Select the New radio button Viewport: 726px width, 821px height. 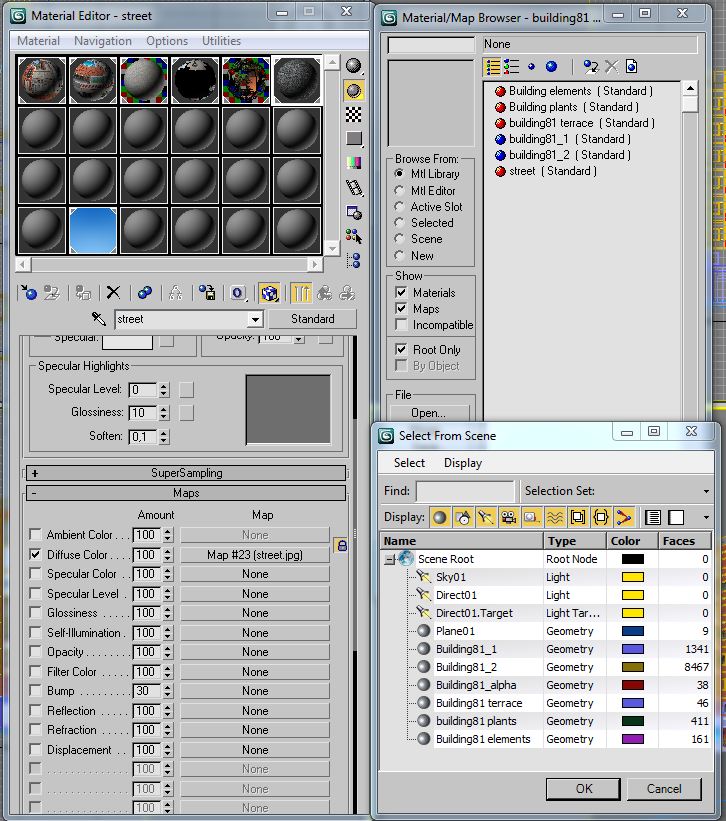click(x=399, y=256)
